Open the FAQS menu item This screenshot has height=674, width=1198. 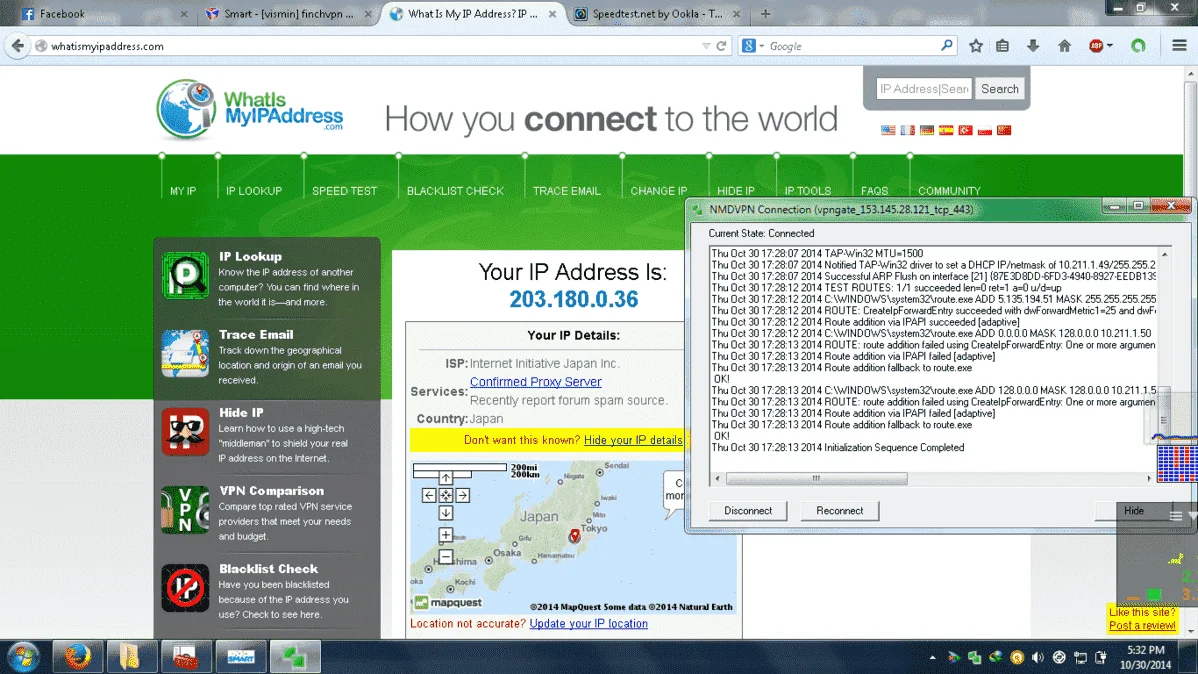click(x=874, y=191)
